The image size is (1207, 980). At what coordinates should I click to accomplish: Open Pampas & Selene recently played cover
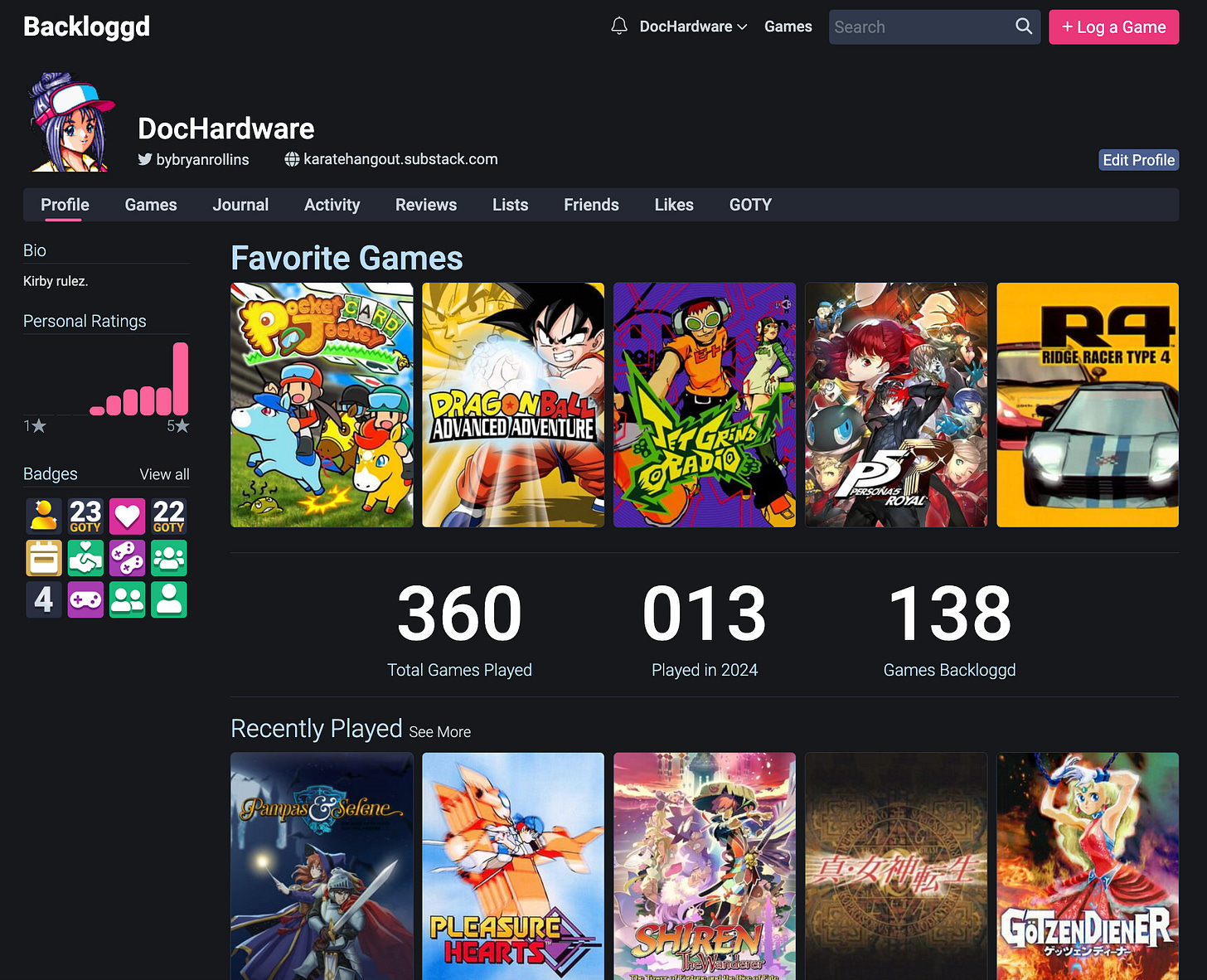coord(322,866)
